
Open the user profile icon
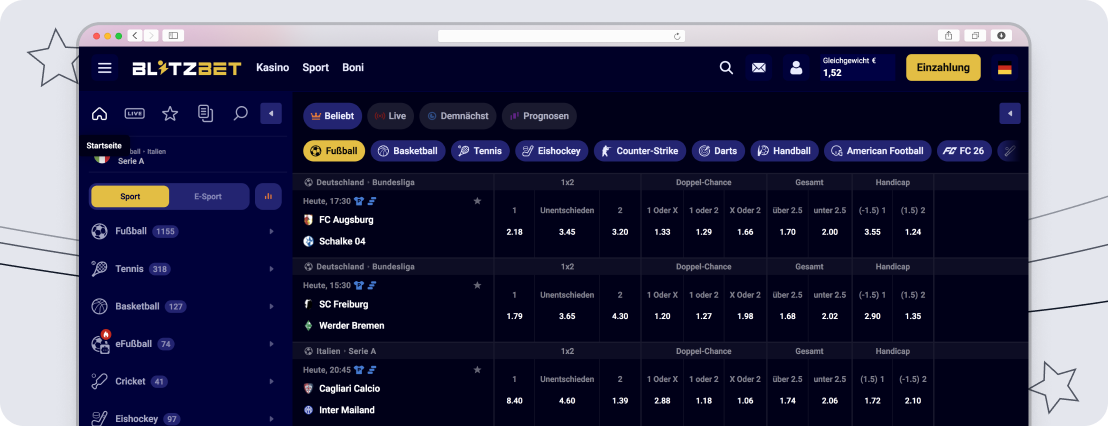(796, 68)
